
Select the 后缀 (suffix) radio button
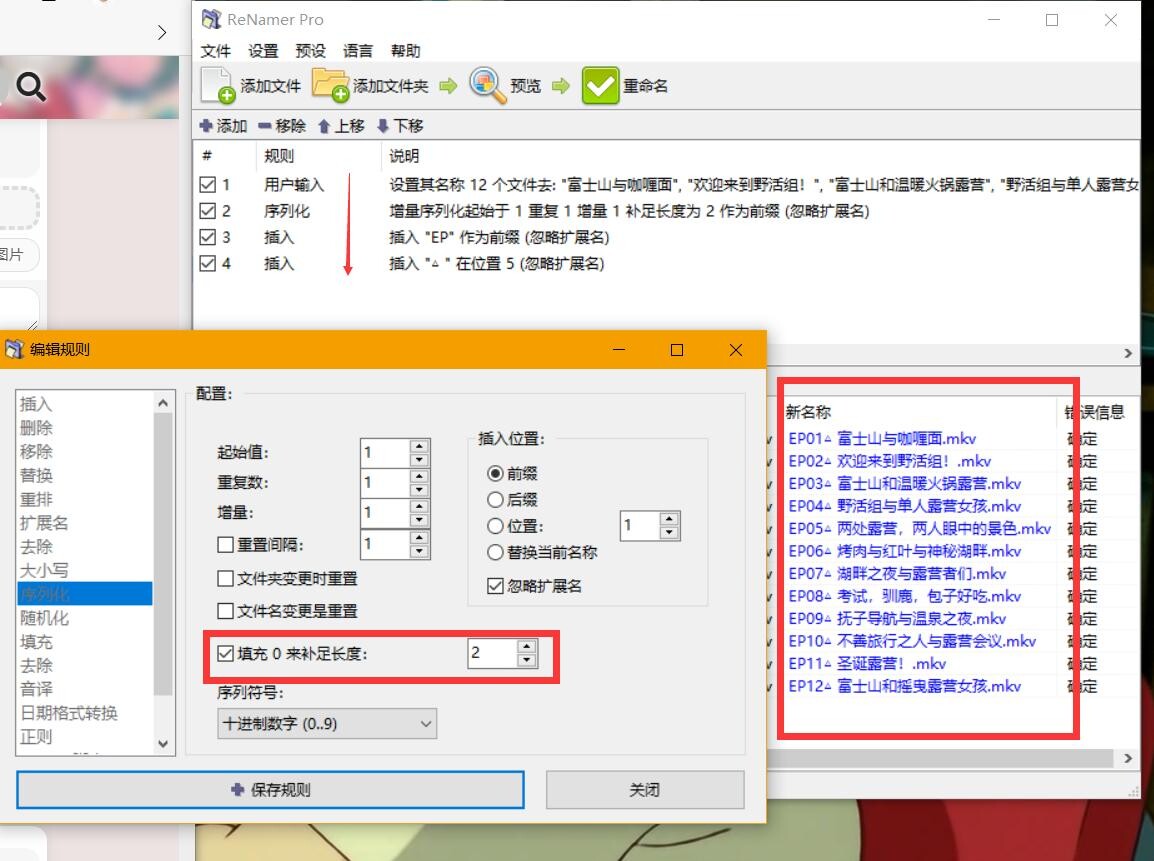tap(495, 499)
